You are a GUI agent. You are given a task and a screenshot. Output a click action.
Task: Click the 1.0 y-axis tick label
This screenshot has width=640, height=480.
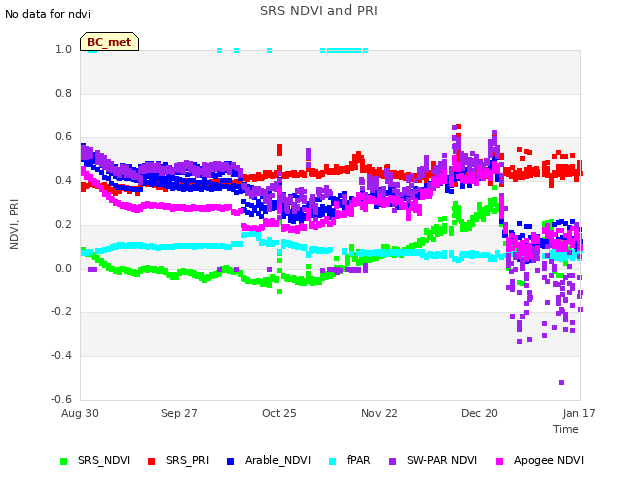click(x=63, y=50)
